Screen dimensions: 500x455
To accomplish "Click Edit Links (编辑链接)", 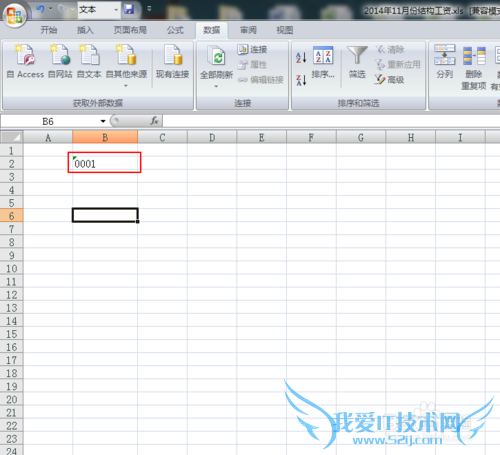I will point(261,80).
